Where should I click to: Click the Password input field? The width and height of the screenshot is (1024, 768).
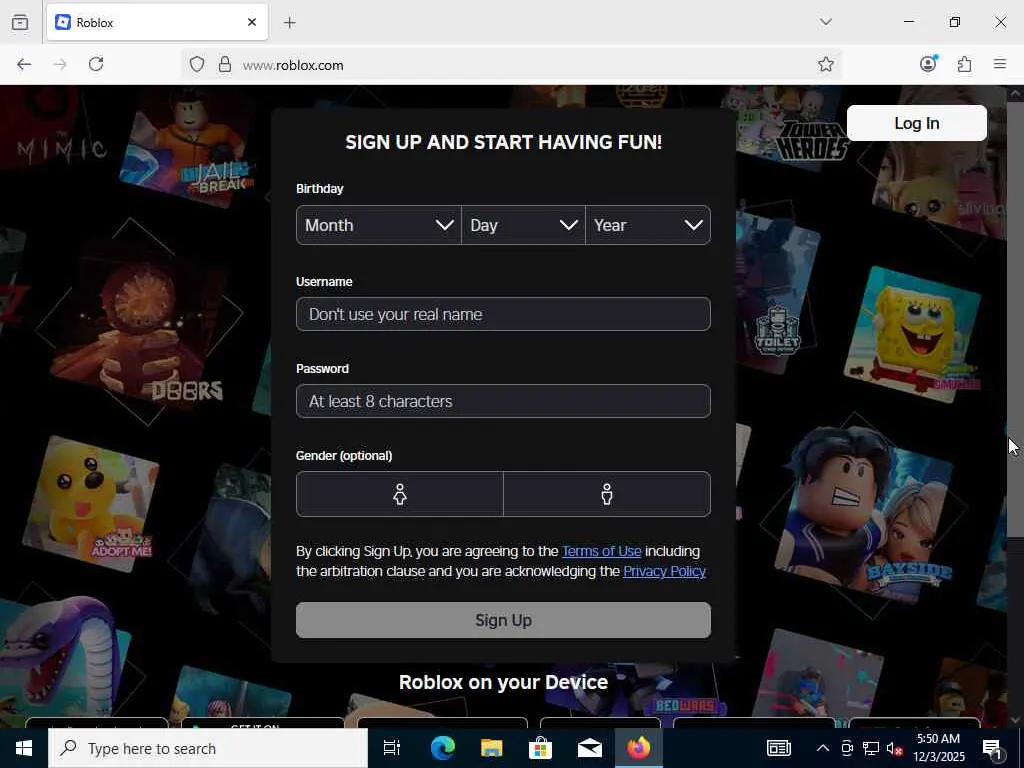[503, 401]
